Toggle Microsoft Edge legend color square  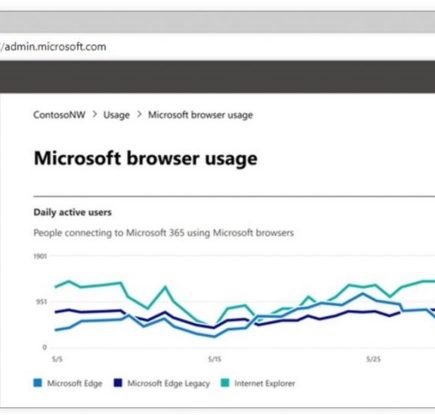(38, 383)
